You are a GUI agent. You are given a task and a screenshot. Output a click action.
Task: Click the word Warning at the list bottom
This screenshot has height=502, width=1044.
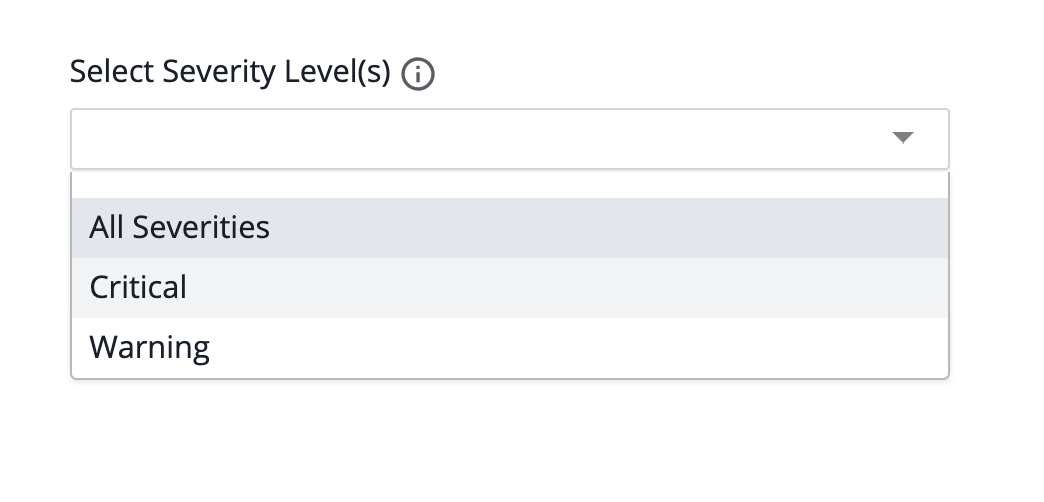[x=150, y=348]
